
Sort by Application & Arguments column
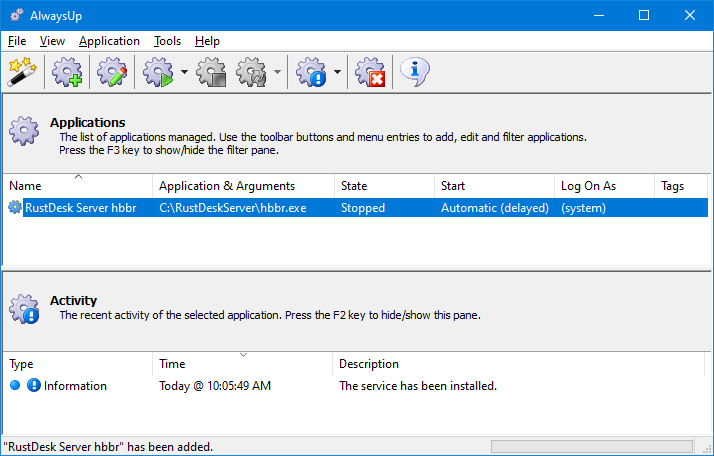pos(243,186)
